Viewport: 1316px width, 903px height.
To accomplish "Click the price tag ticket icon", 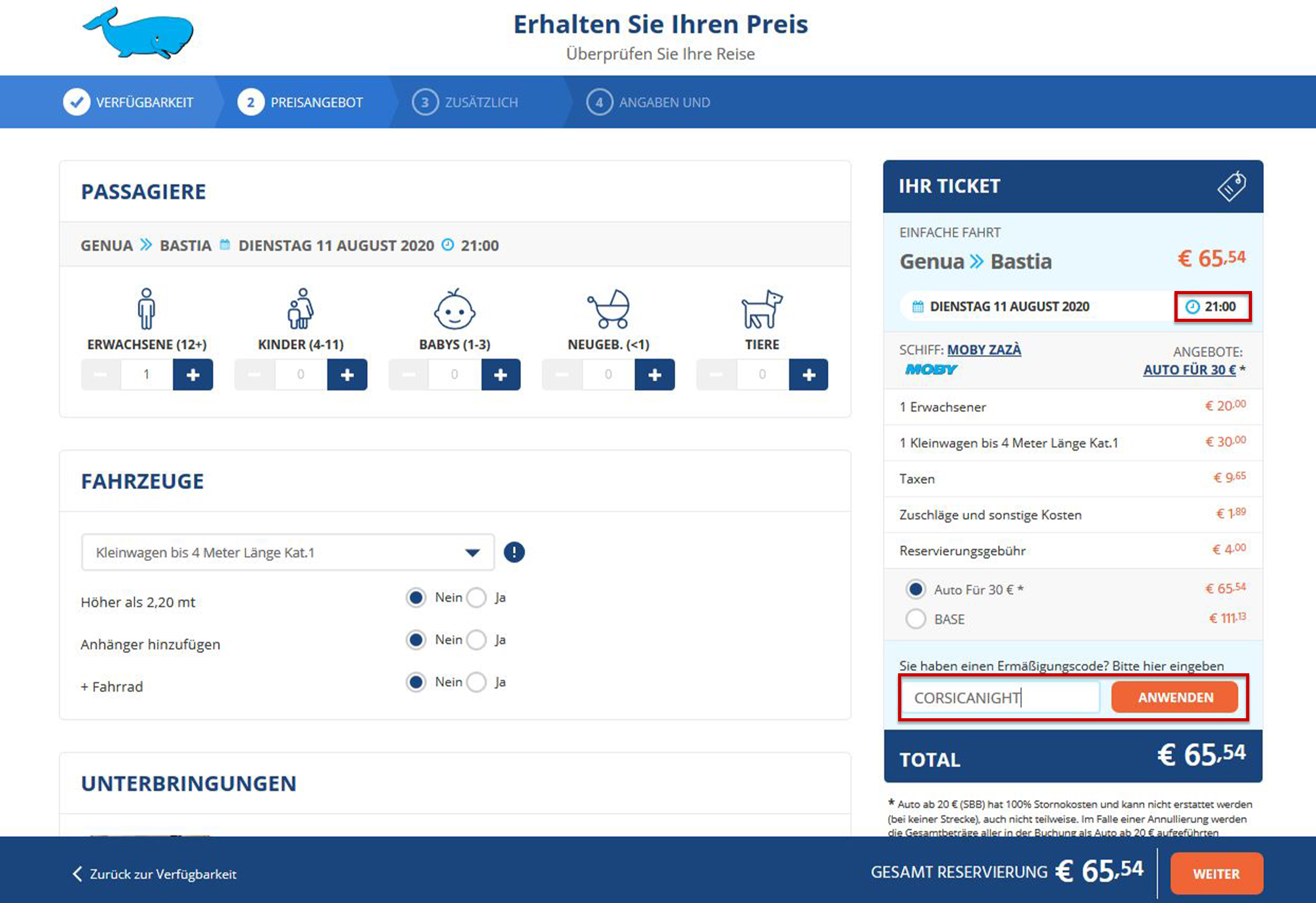I will [1232, 186].
